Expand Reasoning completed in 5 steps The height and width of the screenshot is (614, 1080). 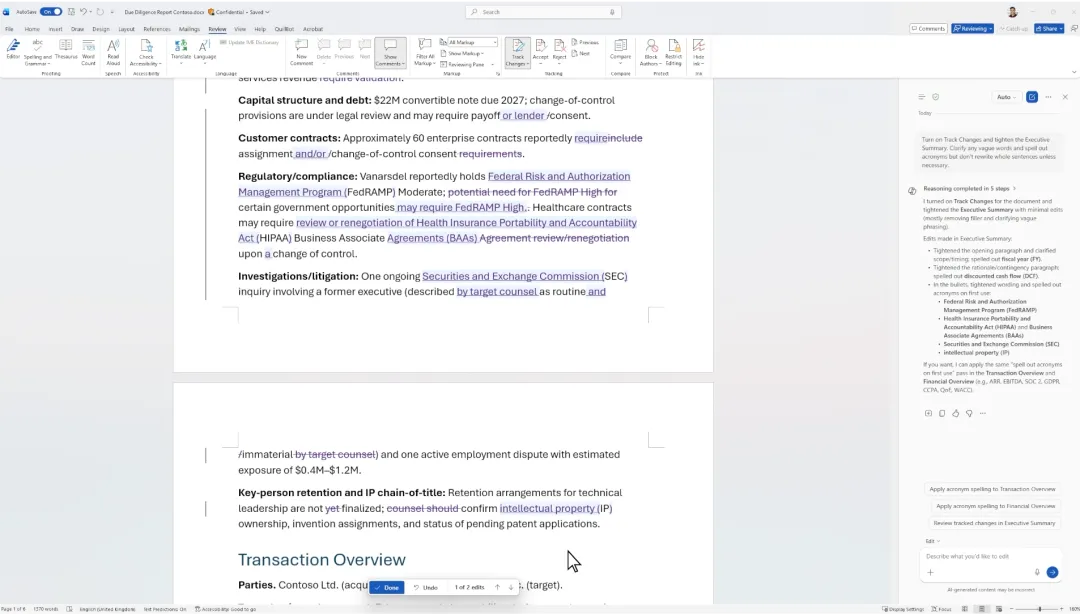click(970, 188)
